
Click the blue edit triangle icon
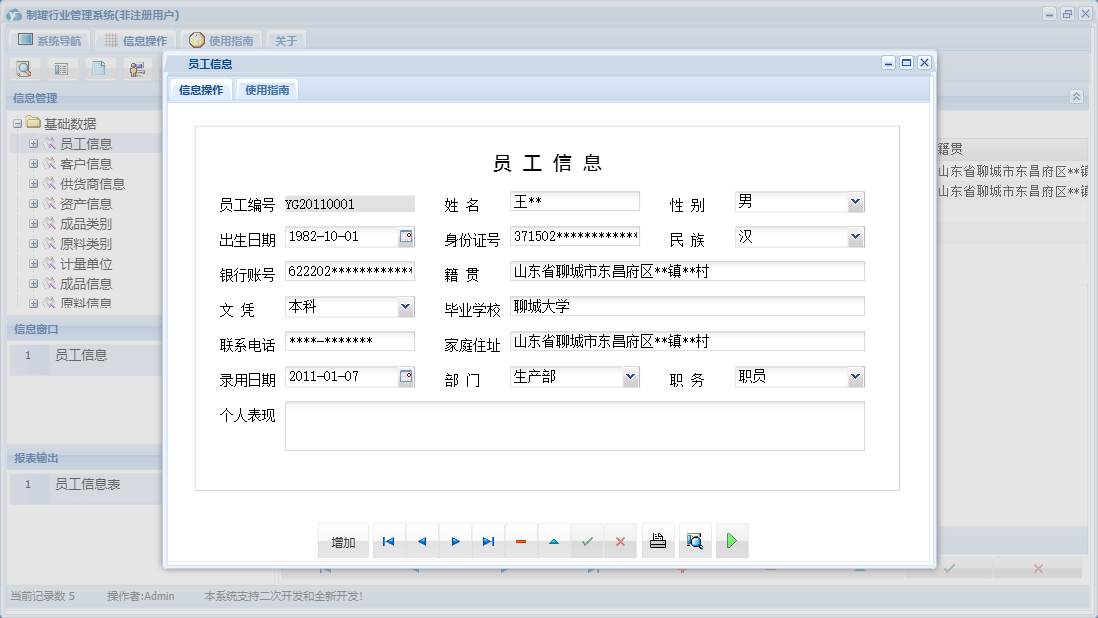coord(554,540)
